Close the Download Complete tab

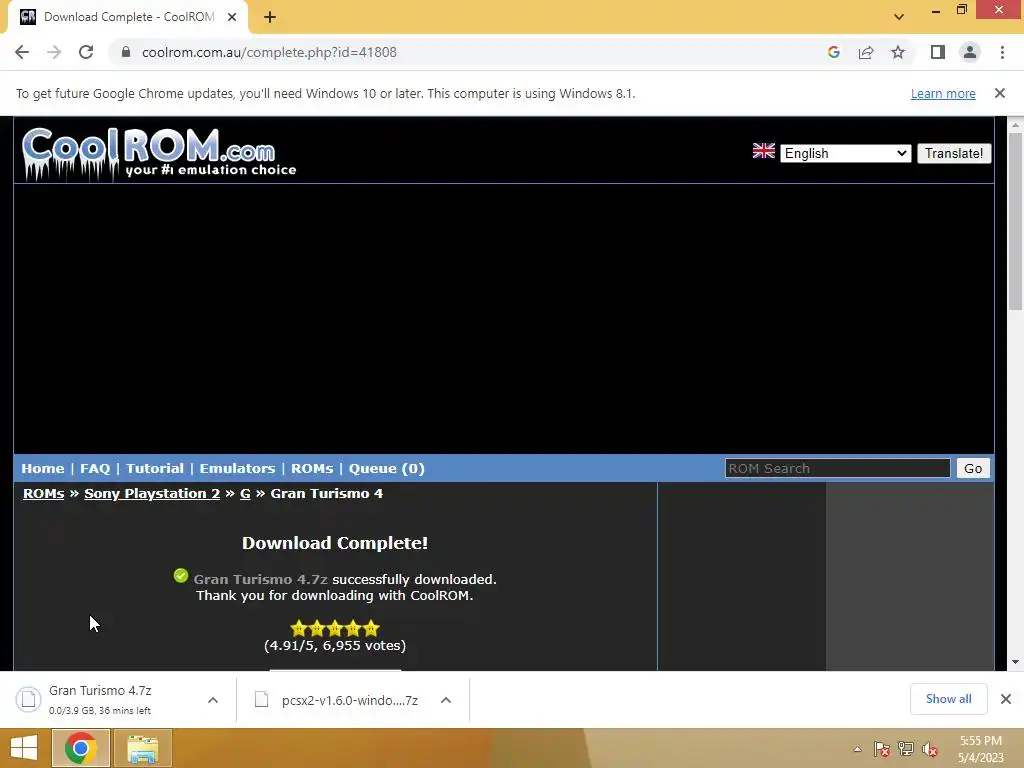232,17
